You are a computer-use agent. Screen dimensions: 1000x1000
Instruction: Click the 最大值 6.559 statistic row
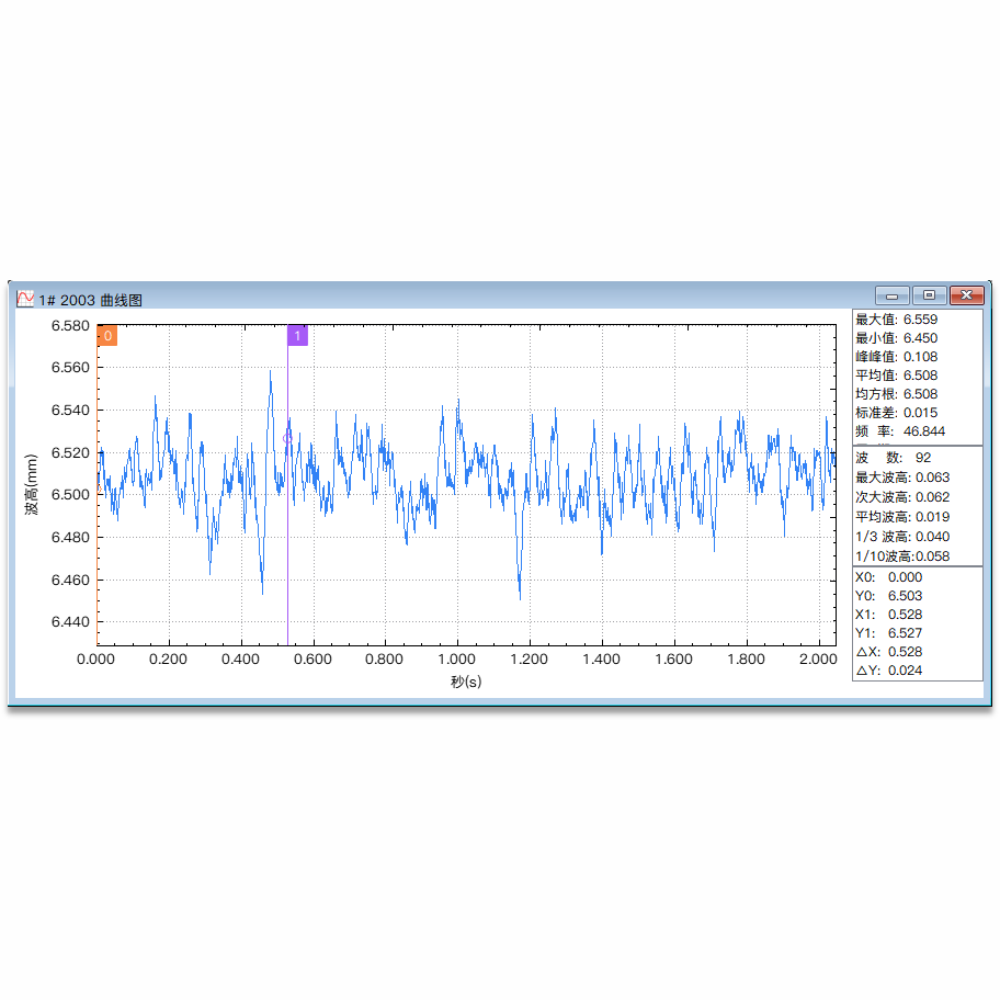896,319
